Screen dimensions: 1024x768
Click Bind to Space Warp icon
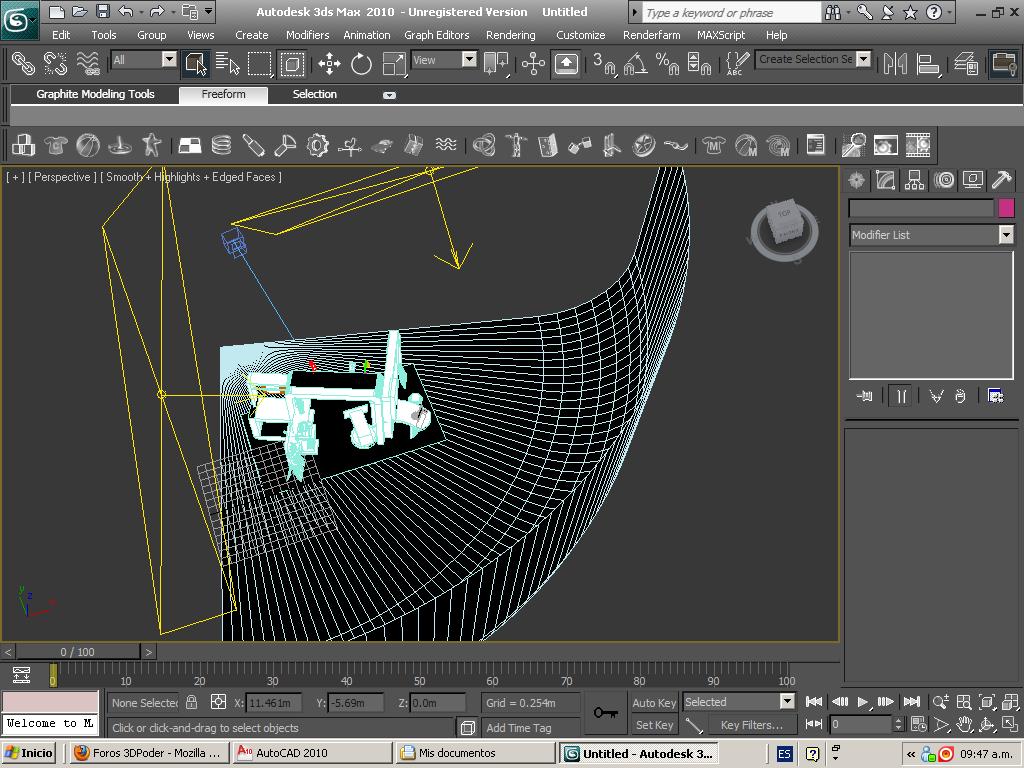[x=88, y=63]
